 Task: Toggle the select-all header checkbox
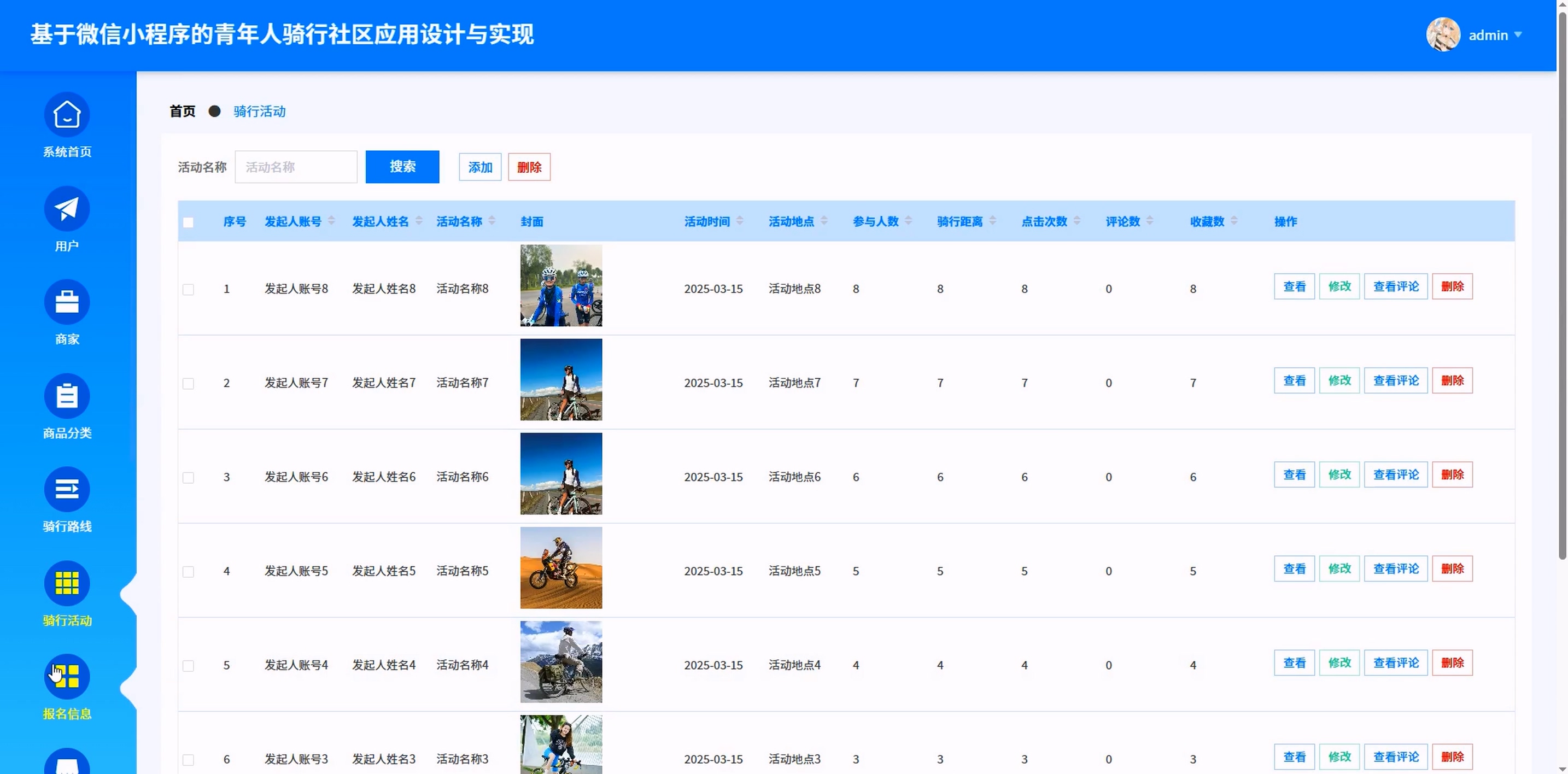pos(189,222)
